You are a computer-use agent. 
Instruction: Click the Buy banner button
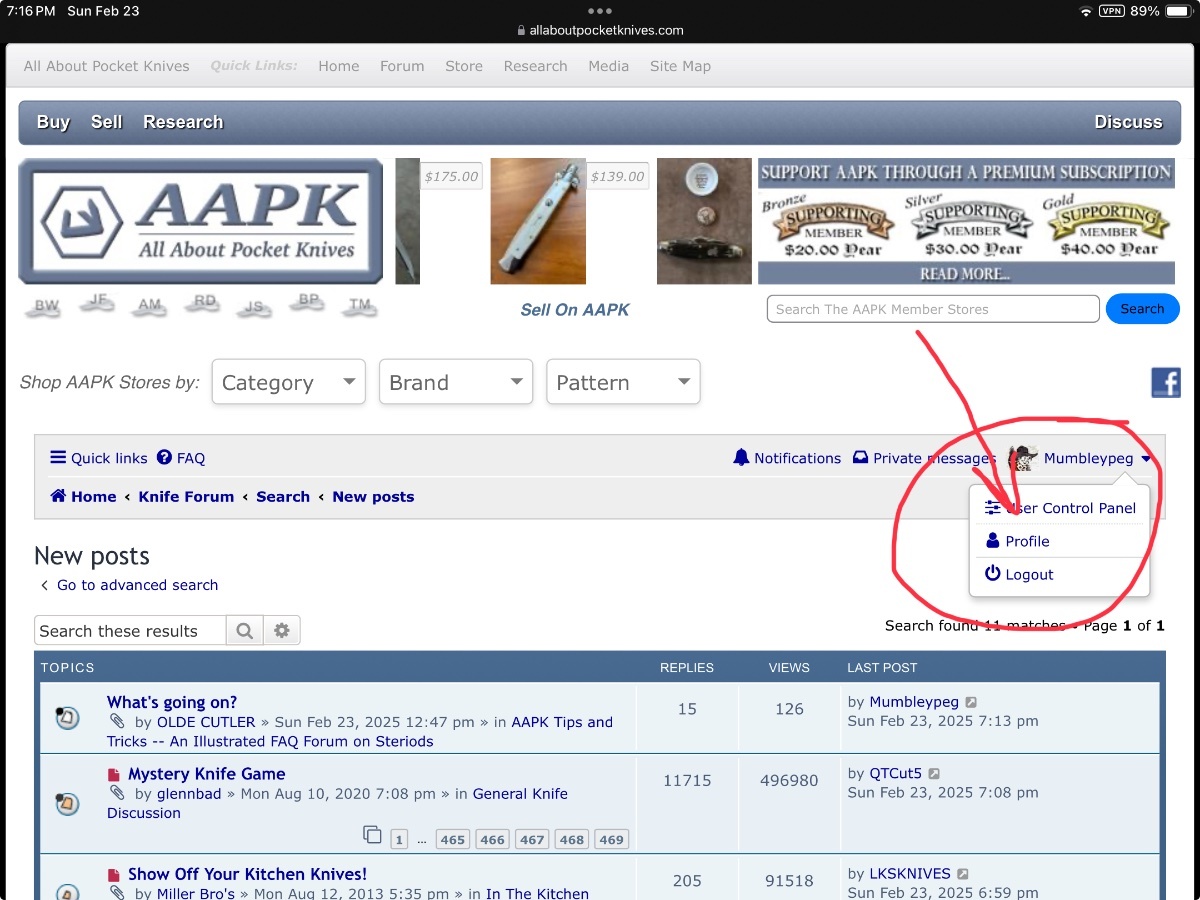click(x=53, y=122)
